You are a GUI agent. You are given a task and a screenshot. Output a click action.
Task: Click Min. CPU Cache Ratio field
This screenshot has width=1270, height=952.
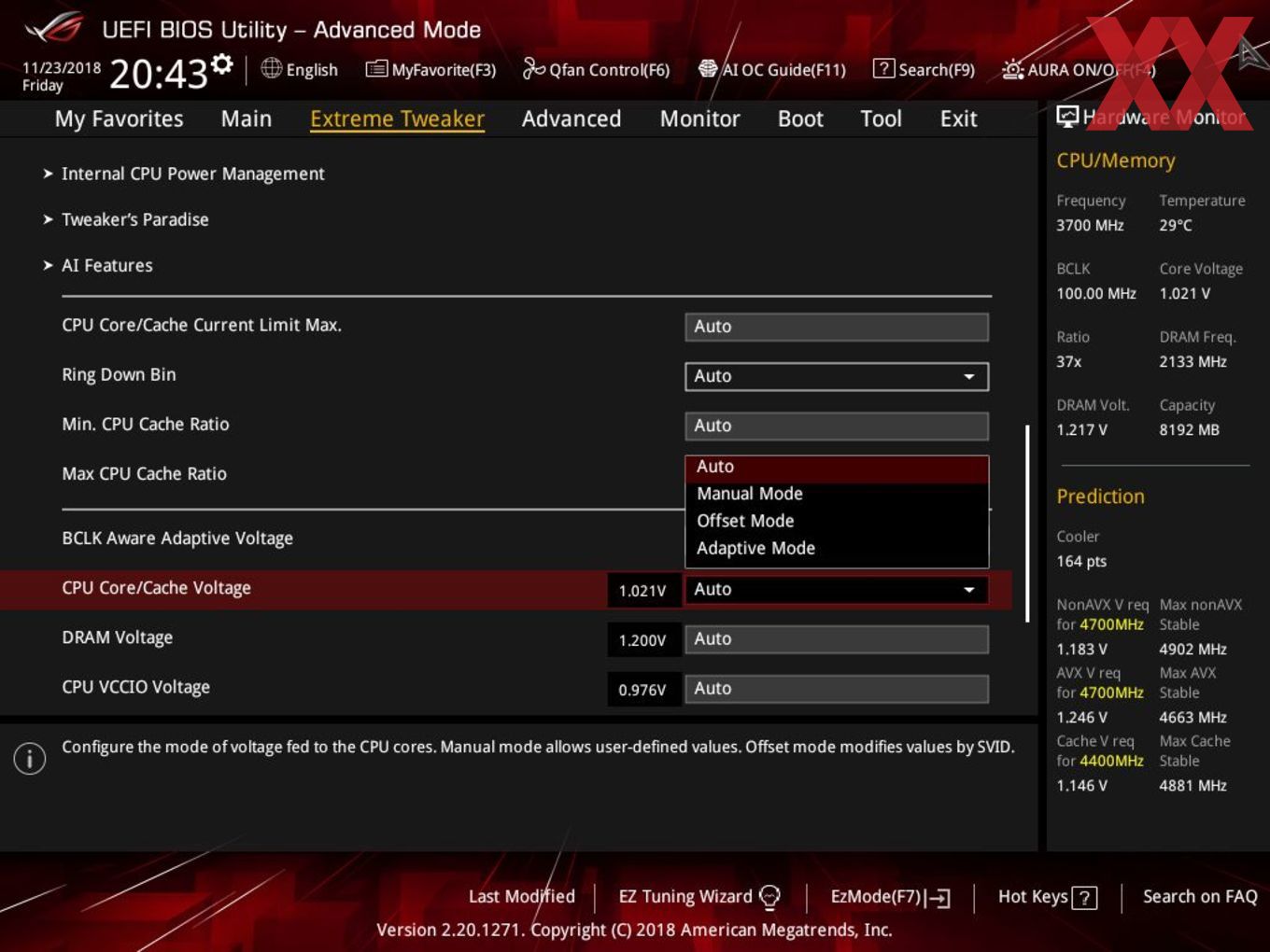point(837,426)
